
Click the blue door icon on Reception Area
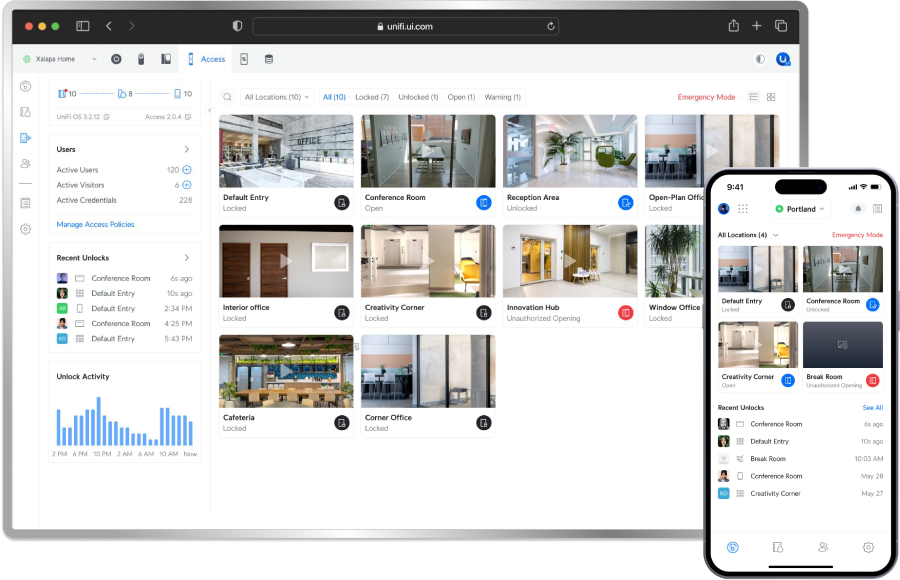click(x=626, y=203)
